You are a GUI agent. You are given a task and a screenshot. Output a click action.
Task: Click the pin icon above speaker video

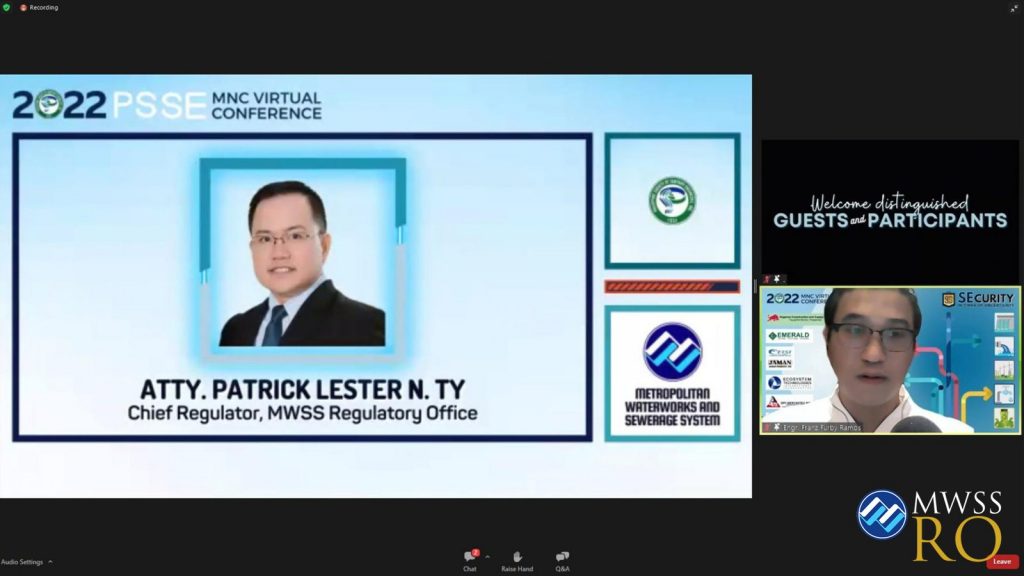pyautogui.click(x=777, y=280)
